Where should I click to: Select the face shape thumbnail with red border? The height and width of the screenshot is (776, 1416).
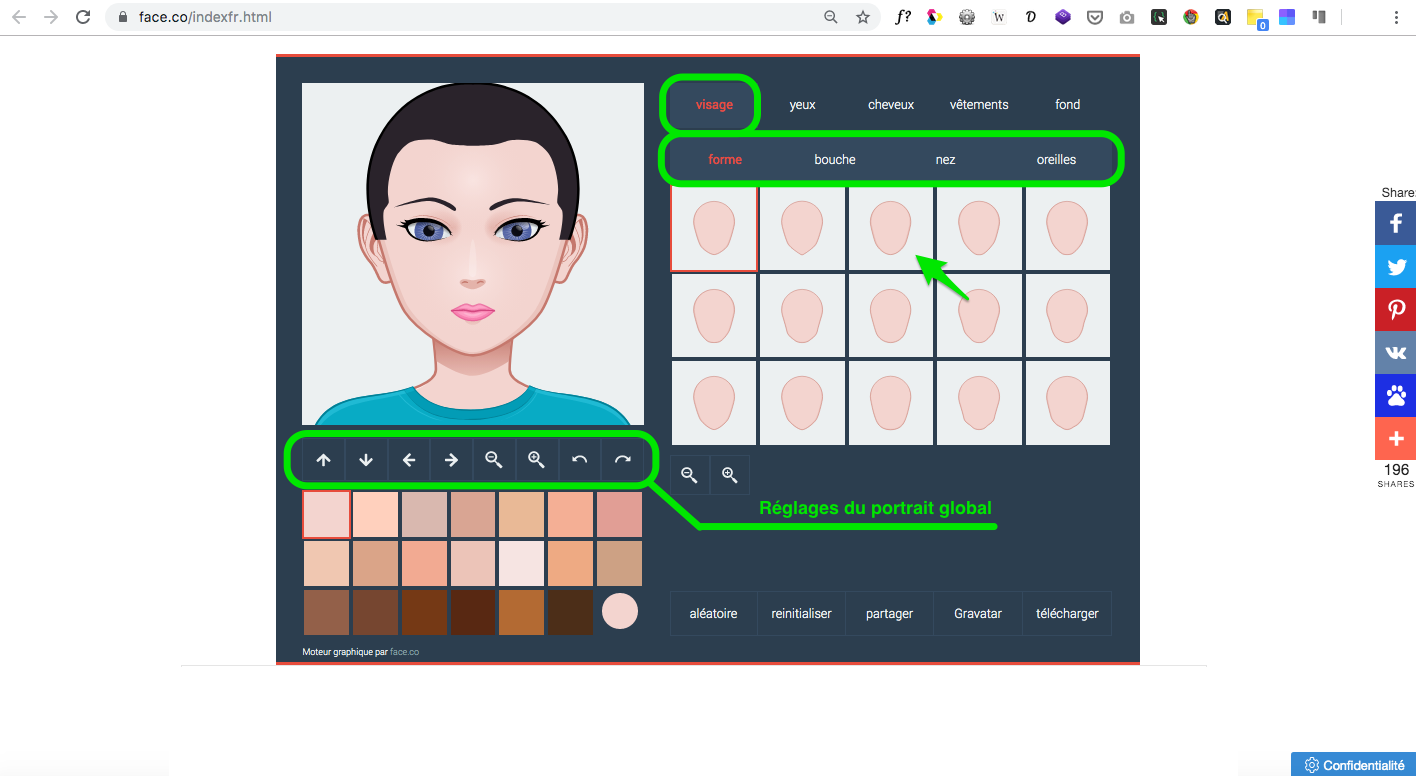(714, 229)
